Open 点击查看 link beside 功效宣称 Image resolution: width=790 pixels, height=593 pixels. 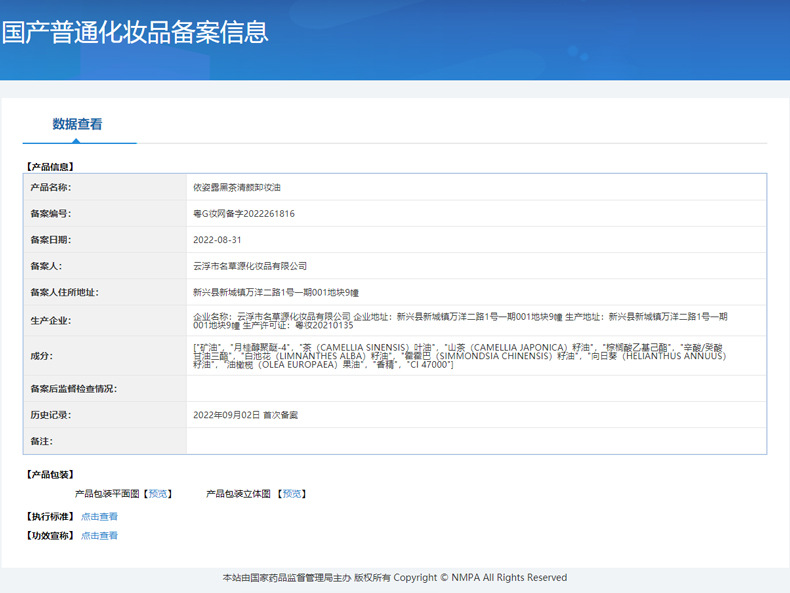point(99,536)
